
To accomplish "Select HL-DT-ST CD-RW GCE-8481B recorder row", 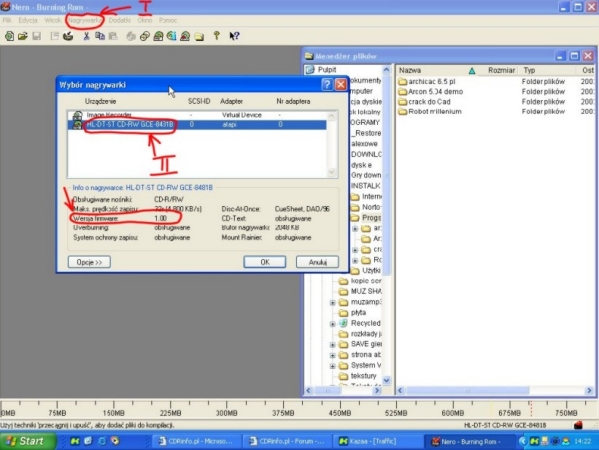I will click(x=197, y=125).
